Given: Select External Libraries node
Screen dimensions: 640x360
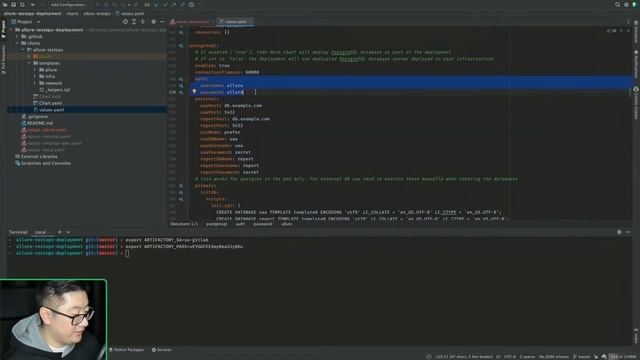Looking at the screenshot, I should point(36,156).
